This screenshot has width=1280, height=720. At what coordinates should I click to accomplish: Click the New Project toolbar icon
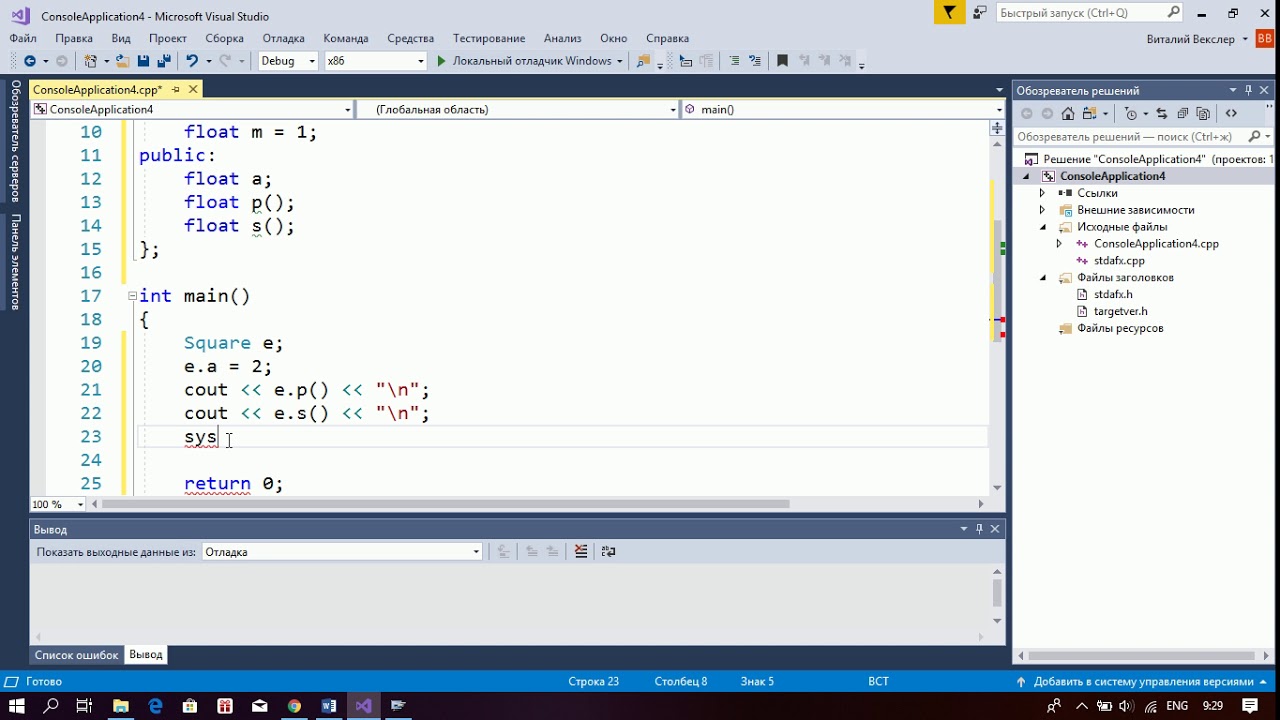pyautogui.click(x=90, y=61)
